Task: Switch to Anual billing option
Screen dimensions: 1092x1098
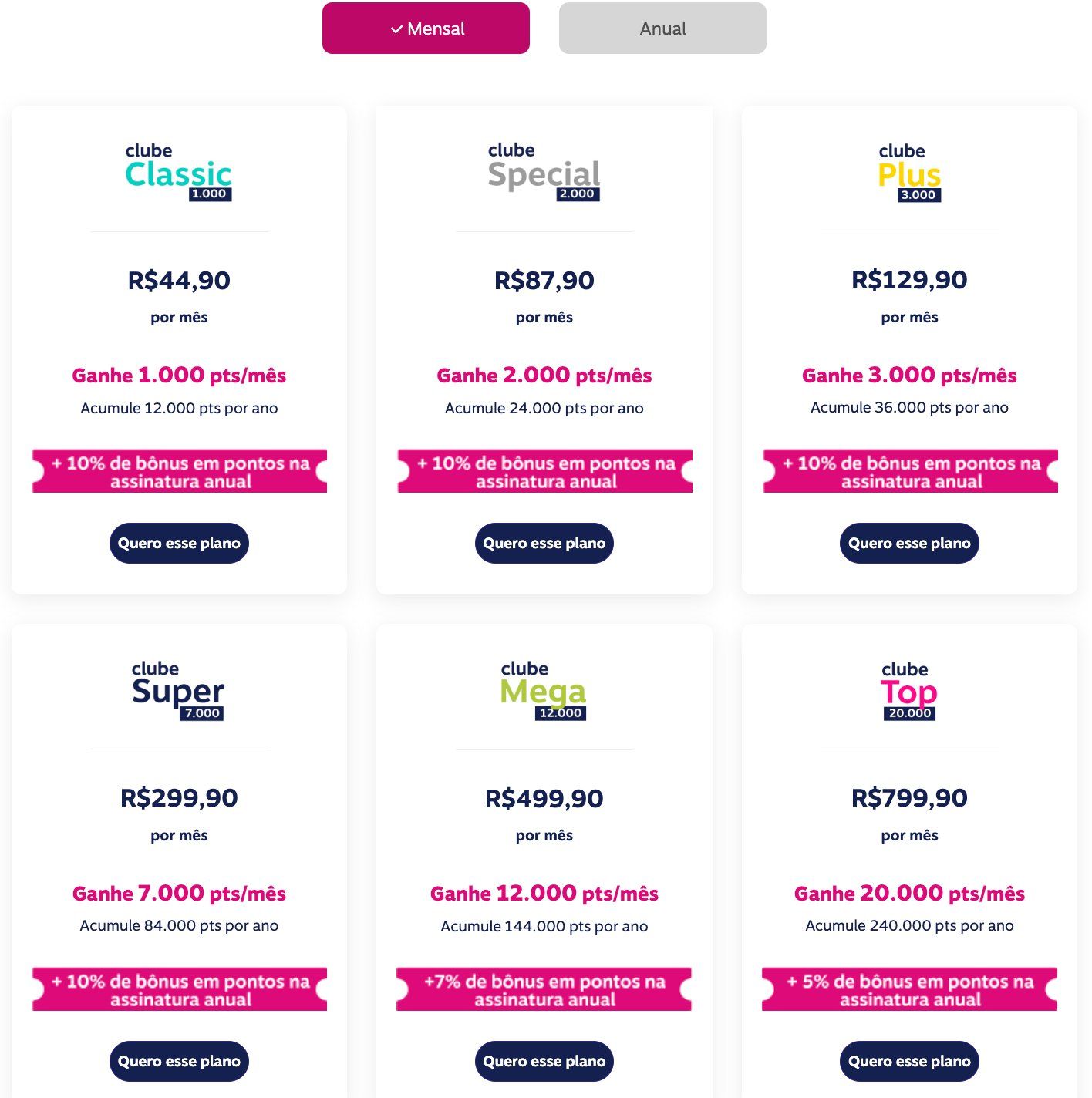Action: 662,29
